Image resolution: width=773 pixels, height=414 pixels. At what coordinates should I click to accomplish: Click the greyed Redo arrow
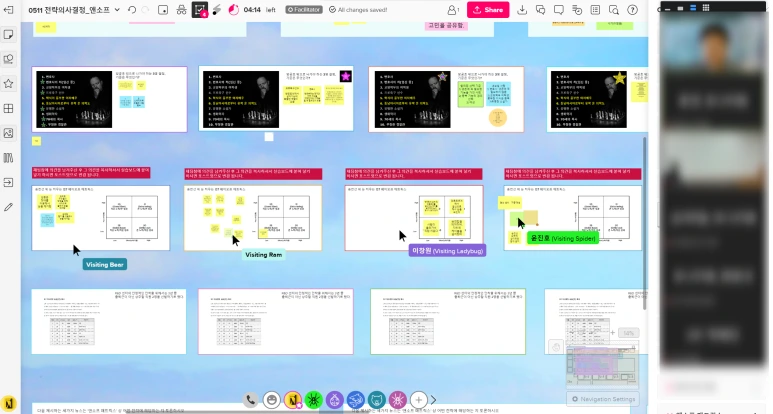[145, 10]
